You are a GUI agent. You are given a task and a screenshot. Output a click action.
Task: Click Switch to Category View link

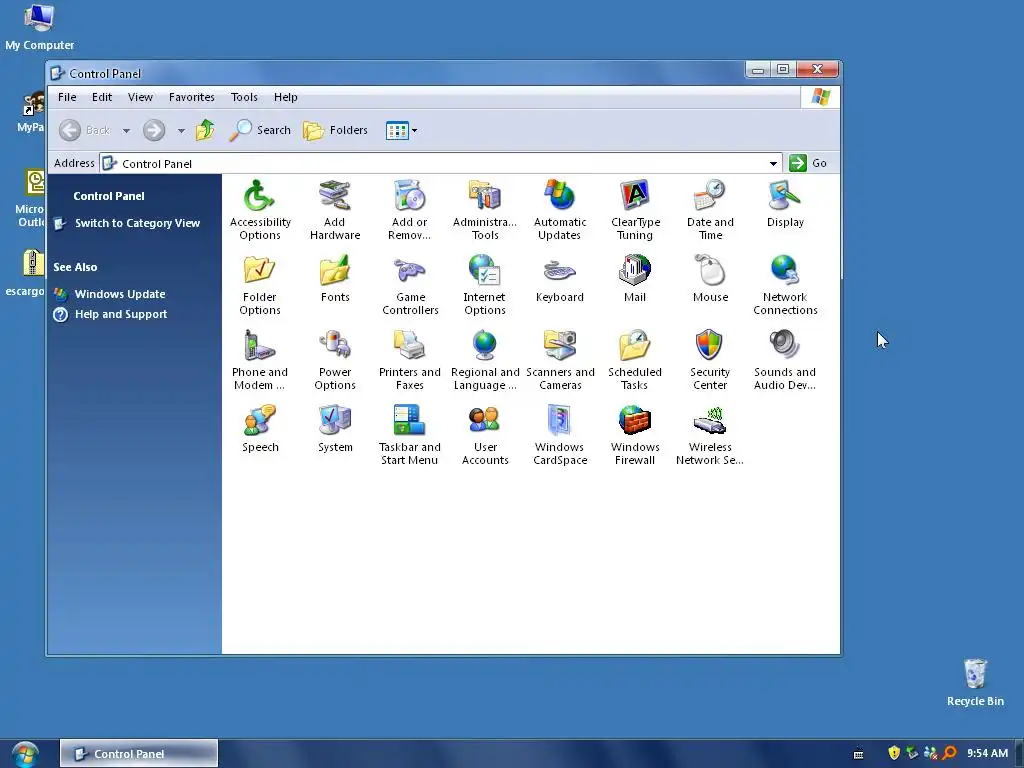click(x=137, y=223)
